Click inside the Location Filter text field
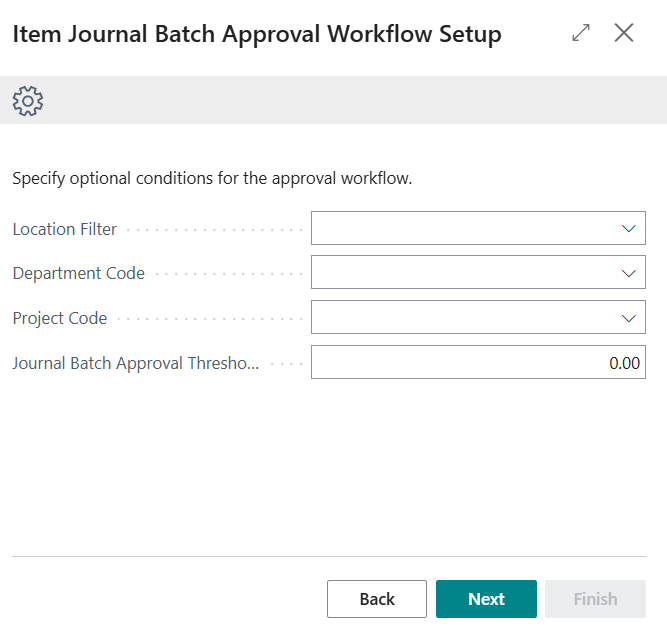667x638 pixels. [460, 229]
